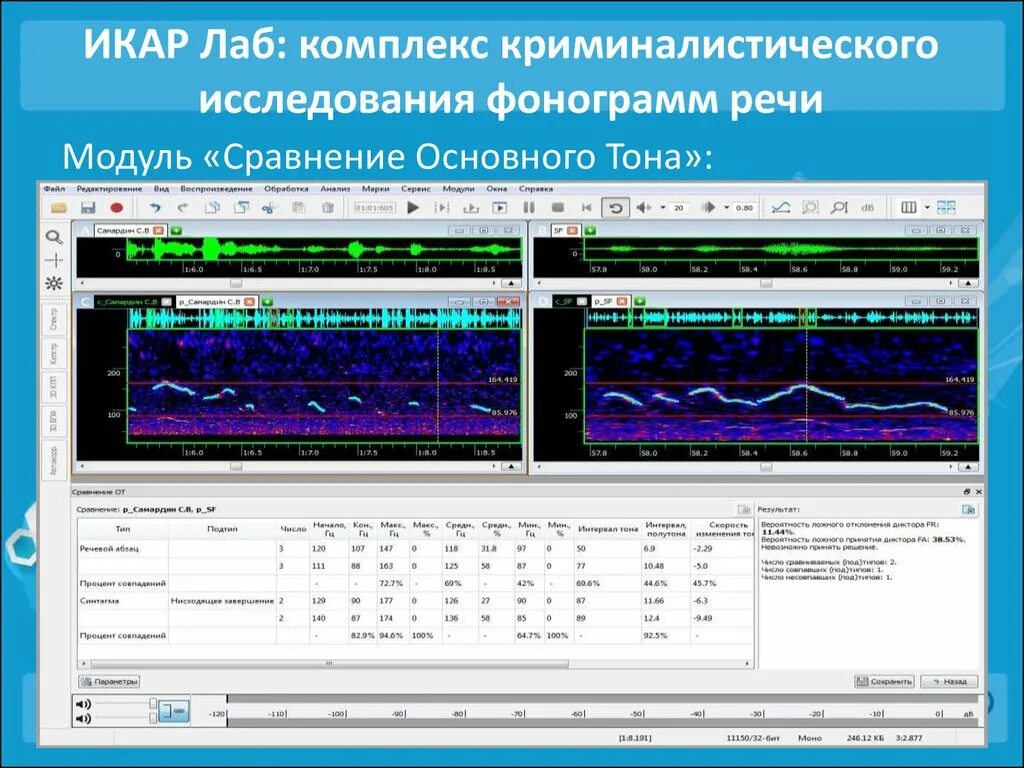Pause playback with the pause icon
Viewport: 1024px width, 768px height.
[529, 208]
